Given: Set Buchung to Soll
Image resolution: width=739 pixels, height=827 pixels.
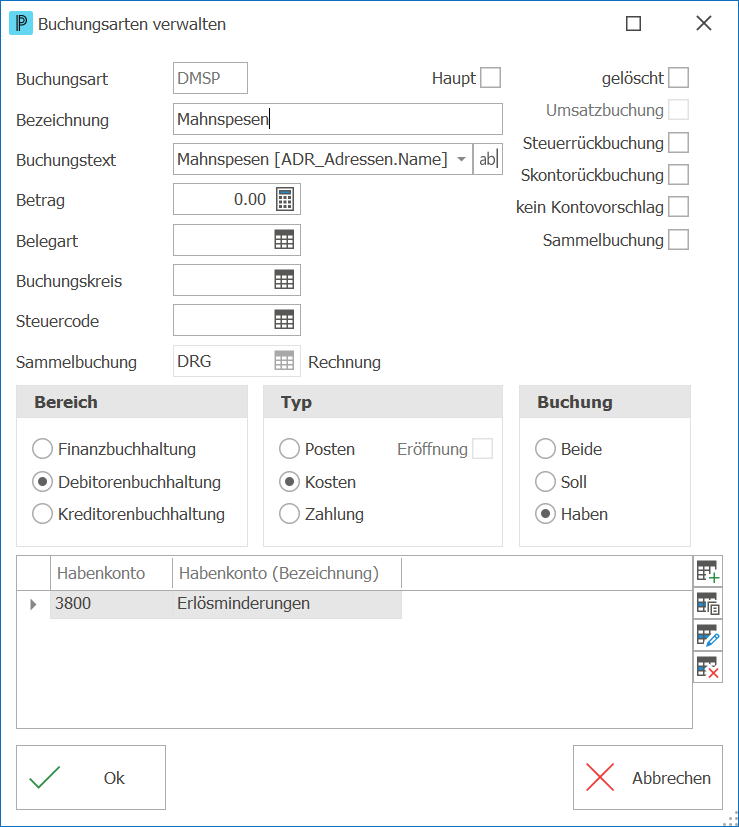Looking at the screenshot, I should click(545, 482).
